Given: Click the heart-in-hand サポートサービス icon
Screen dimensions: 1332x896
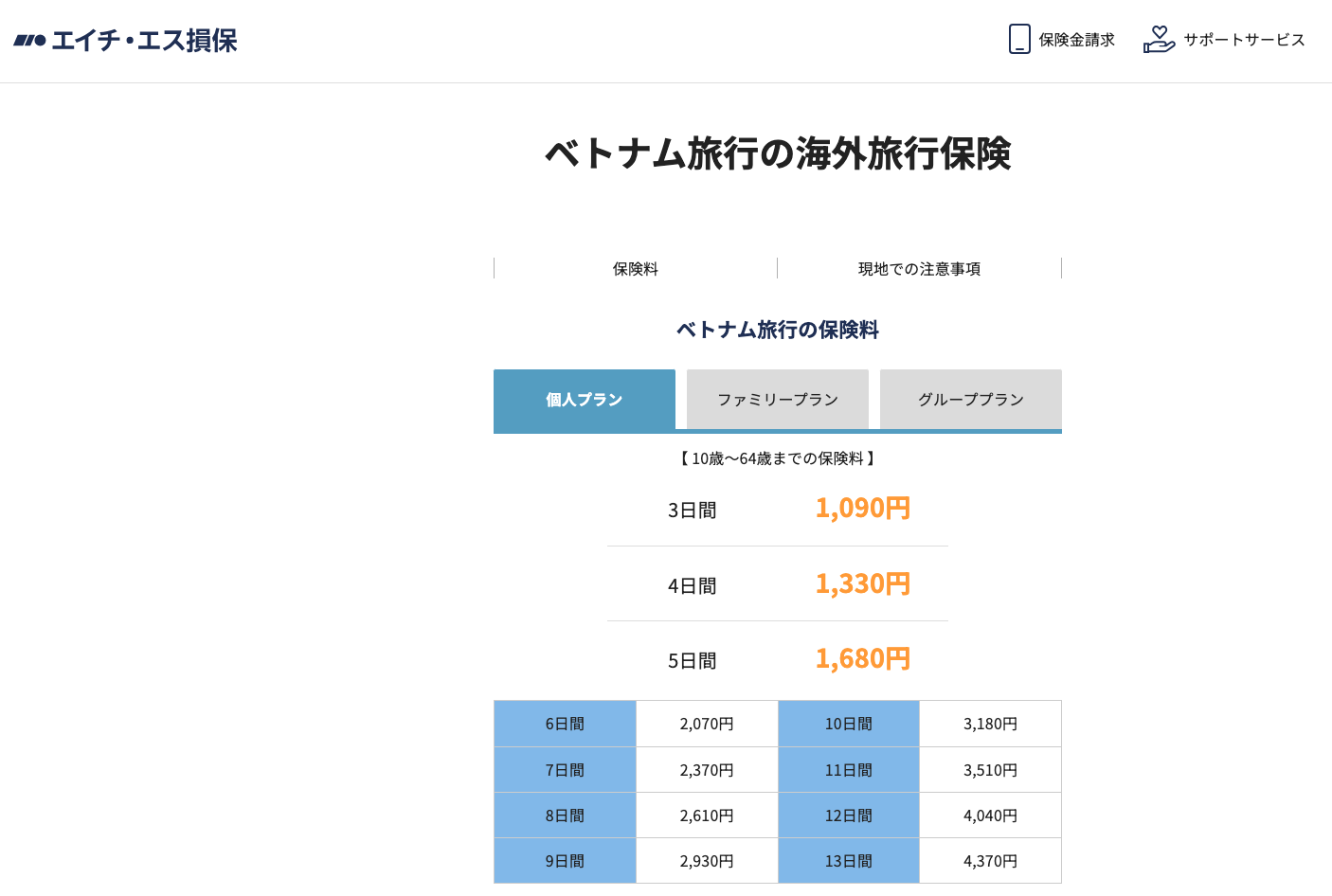Looking at the screenshot, I should click(1159, 39).
